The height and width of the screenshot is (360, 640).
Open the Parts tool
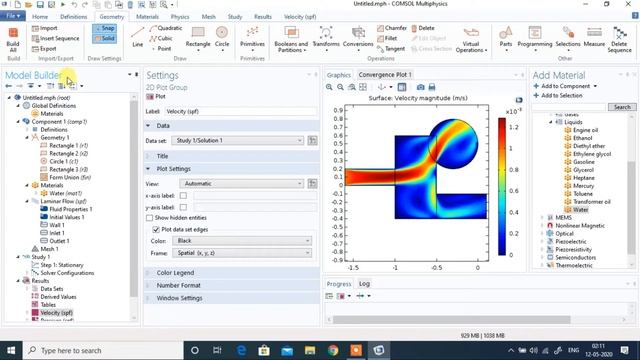(x=506, y=38)
